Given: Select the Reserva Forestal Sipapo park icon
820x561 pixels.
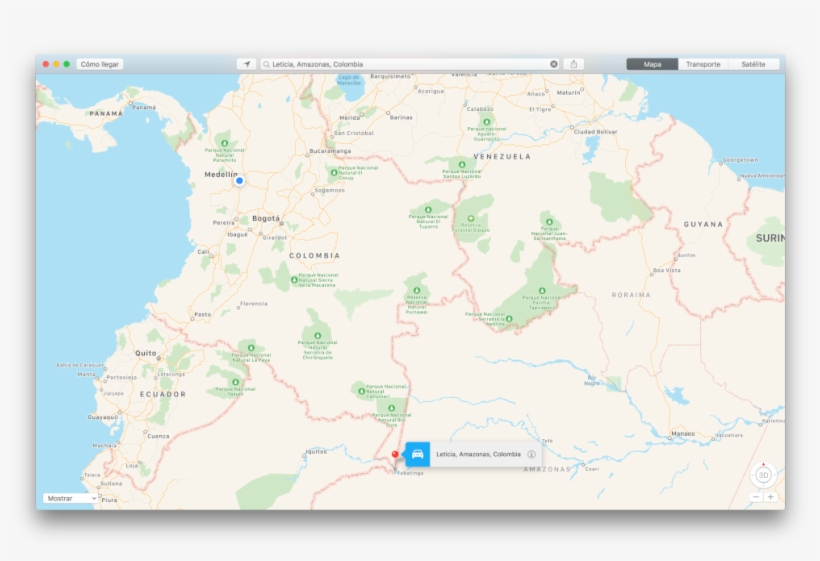Looking at the screenshot, I should (471, 219).
